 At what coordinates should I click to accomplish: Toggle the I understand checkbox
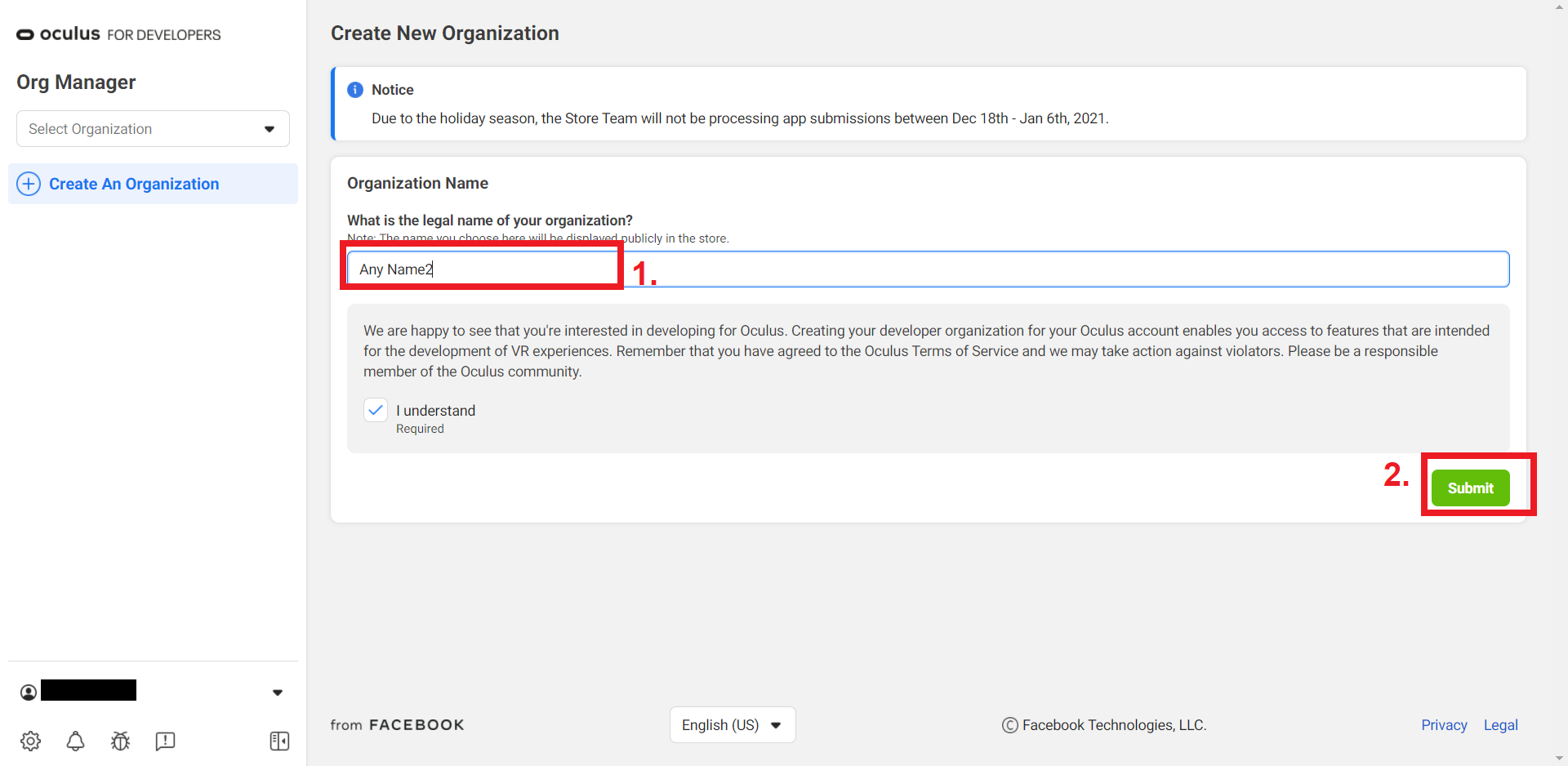(x=376, y=410)
